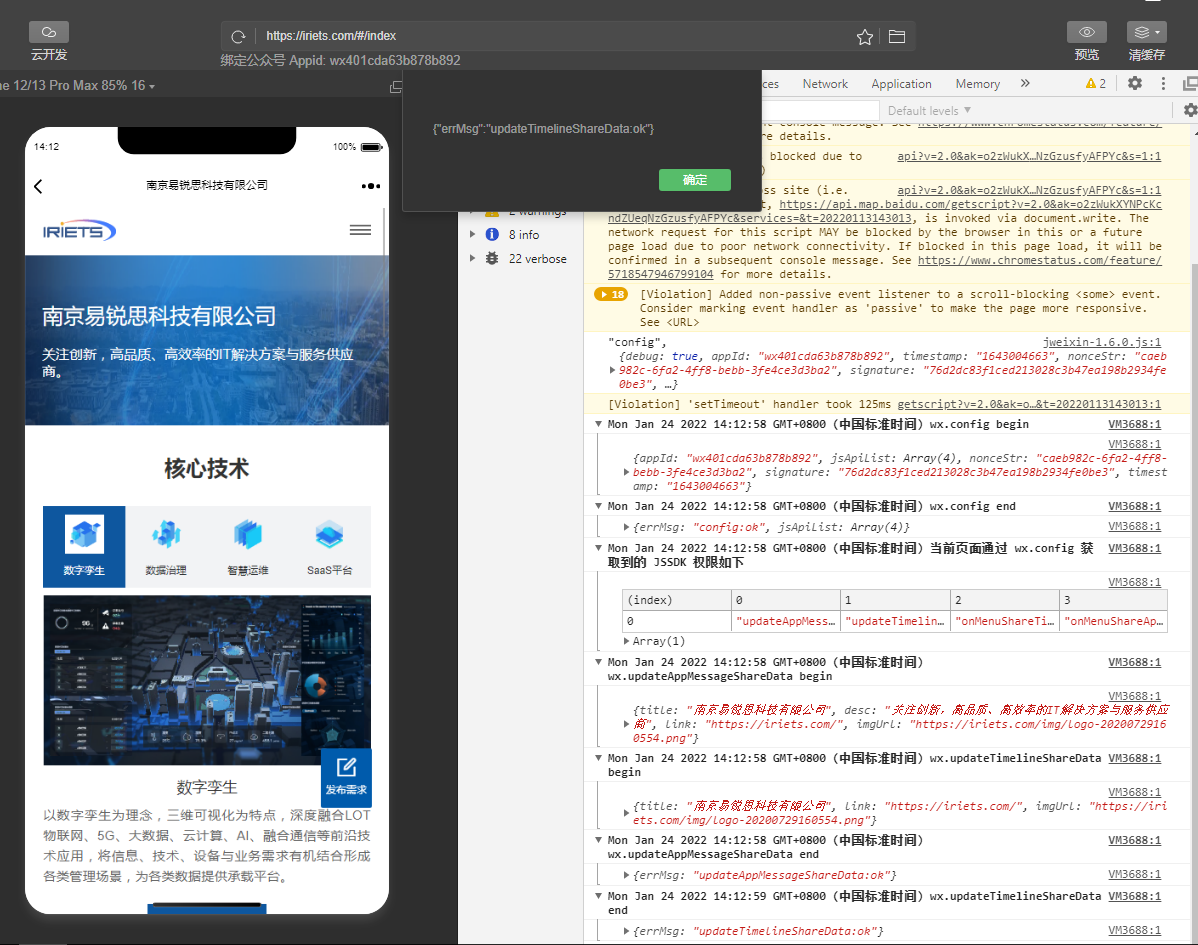This screenshot has width=1198, height=945.
Task: Select the "onMenuShareTi…" table cell
Action: pyautogui.click(x=1004, y=621)
